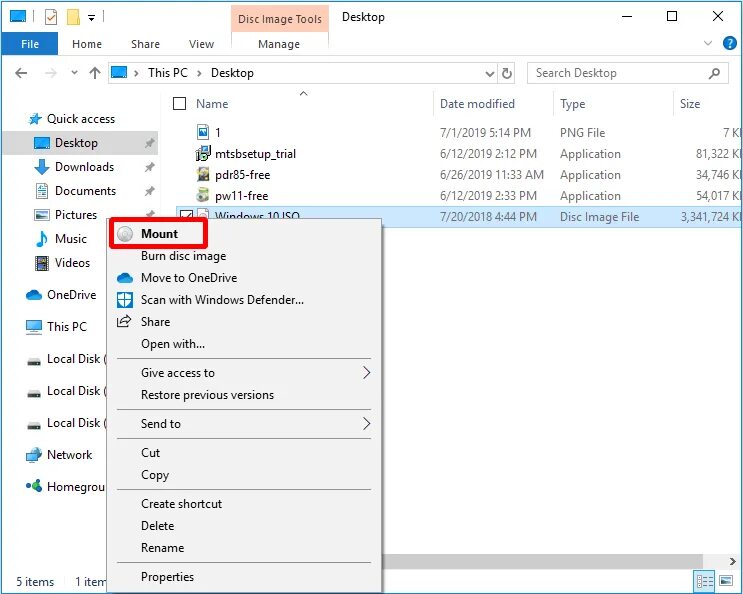
Task: Open the View ribbon tab
Action: 201,44
